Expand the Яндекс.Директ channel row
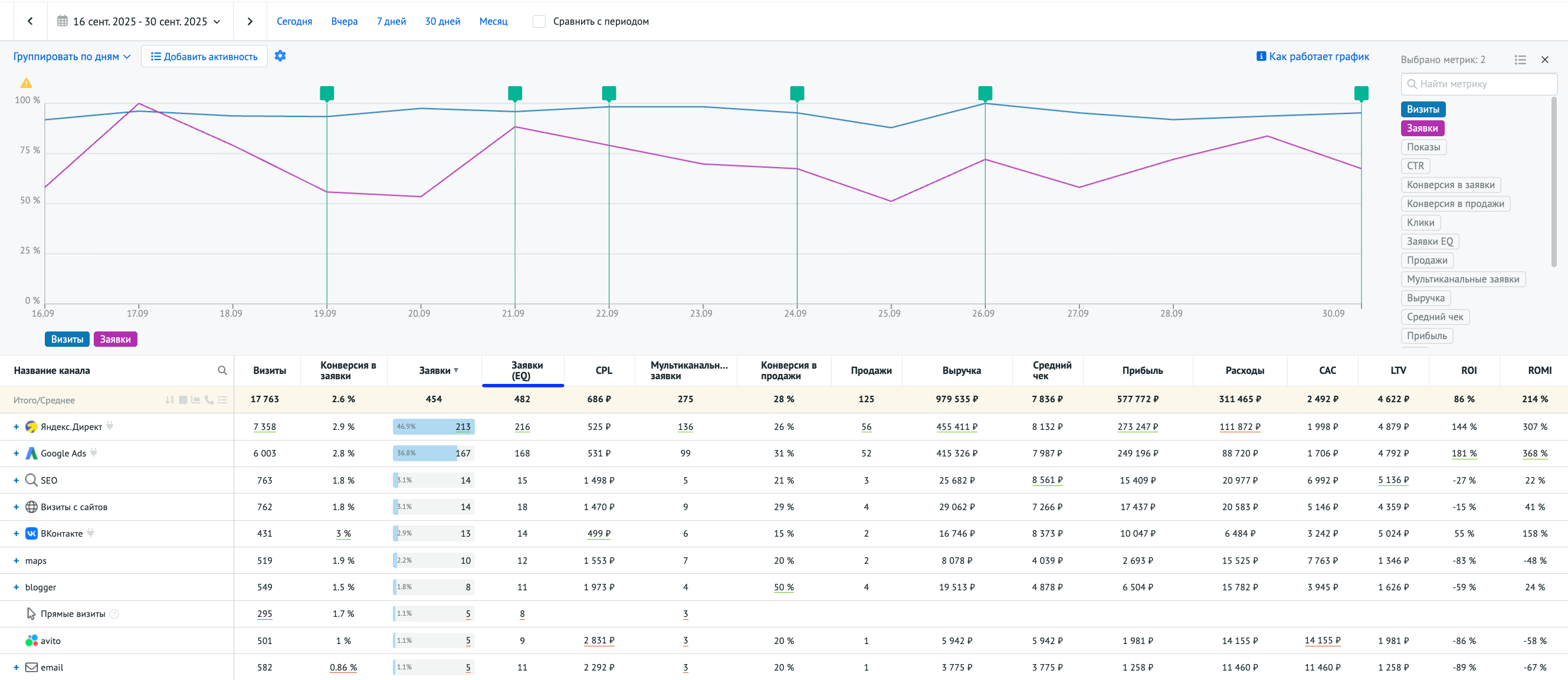This screenshot has height=680, width=1568. (17, 427)
